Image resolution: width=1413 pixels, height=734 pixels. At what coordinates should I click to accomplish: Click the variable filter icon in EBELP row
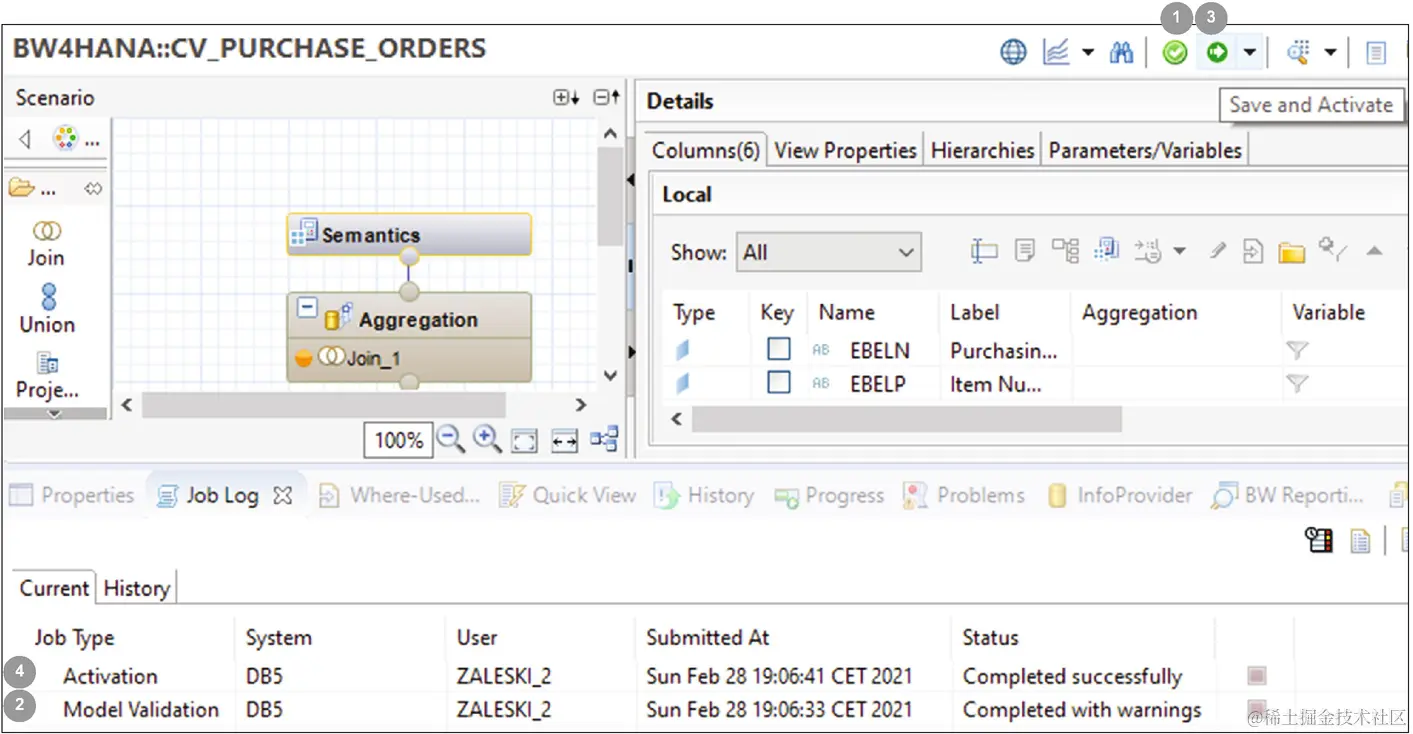point(1297,383)
